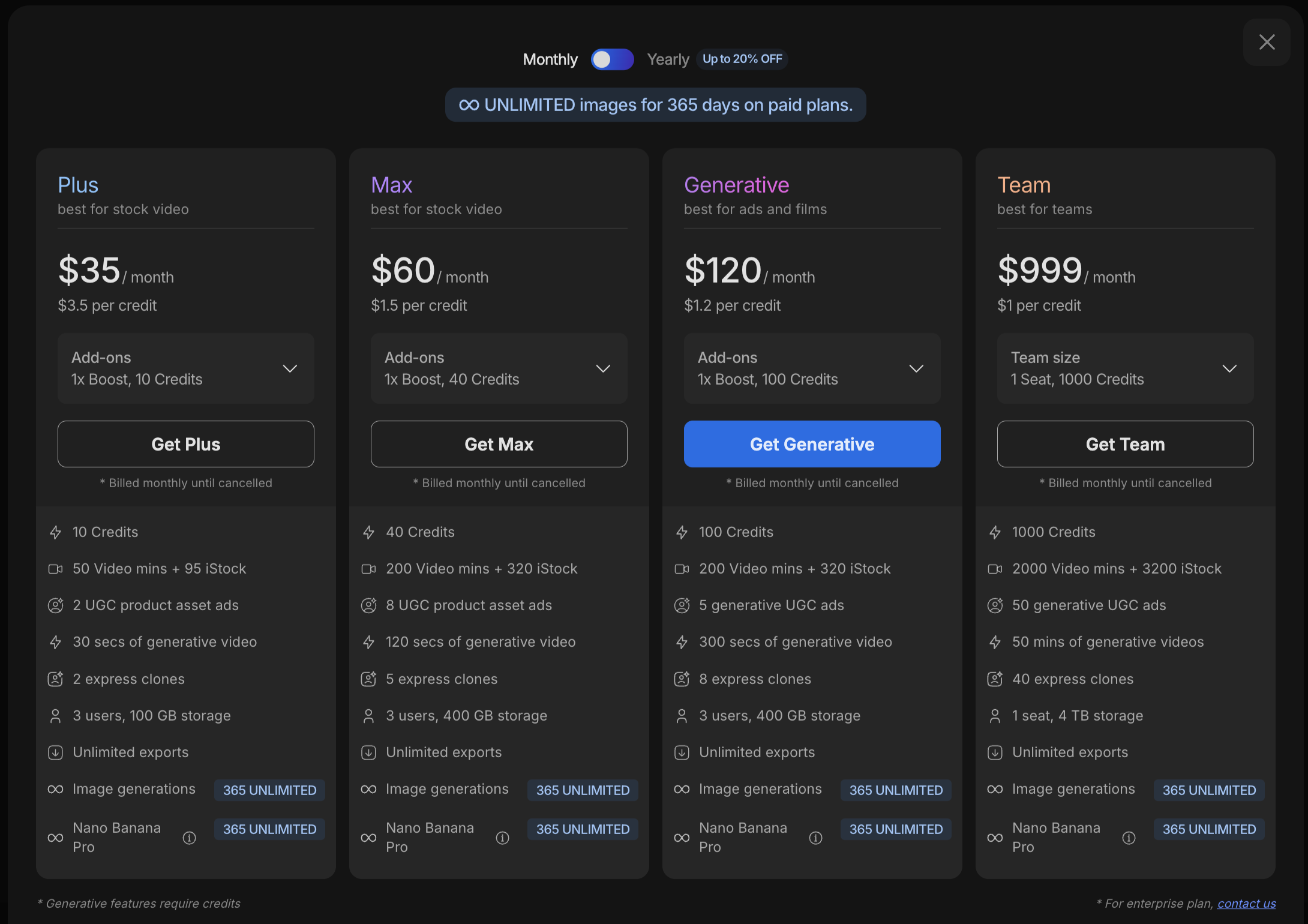Close the pricing dialog with the X icon
The image size is (1308, 924).
(1267, 42)
